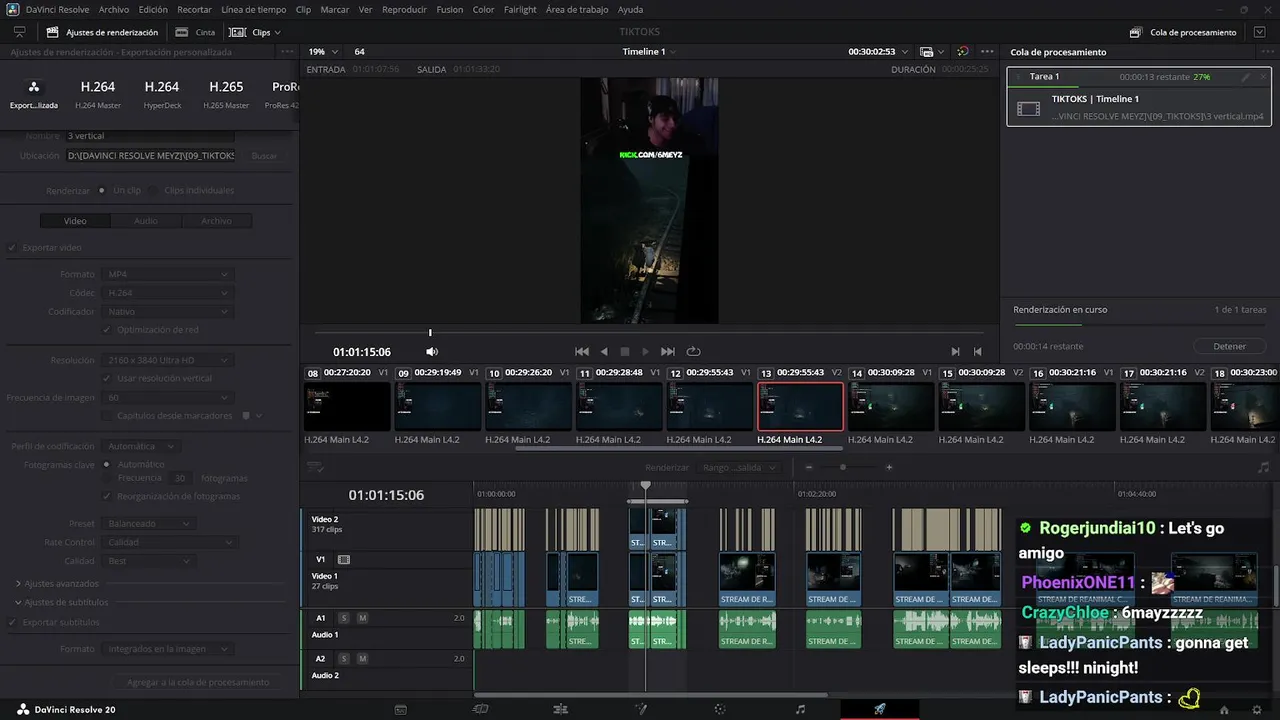This screenshot has width=1280, height=720.
Task: Open the viewer zoom 19% dropdown
Action: tap(322, 51)
